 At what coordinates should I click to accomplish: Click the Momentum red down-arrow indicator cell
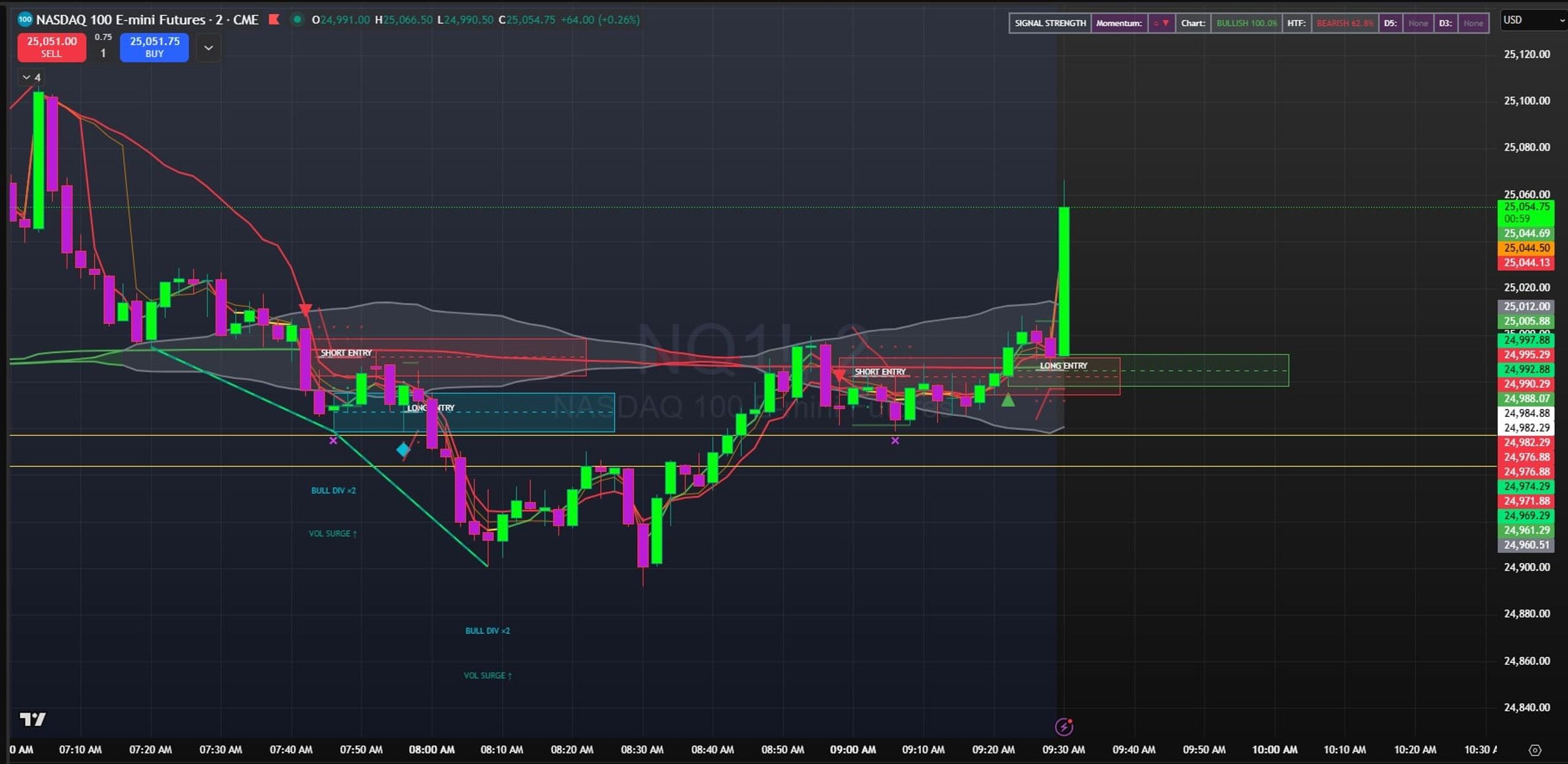[x=1161, y=23]
